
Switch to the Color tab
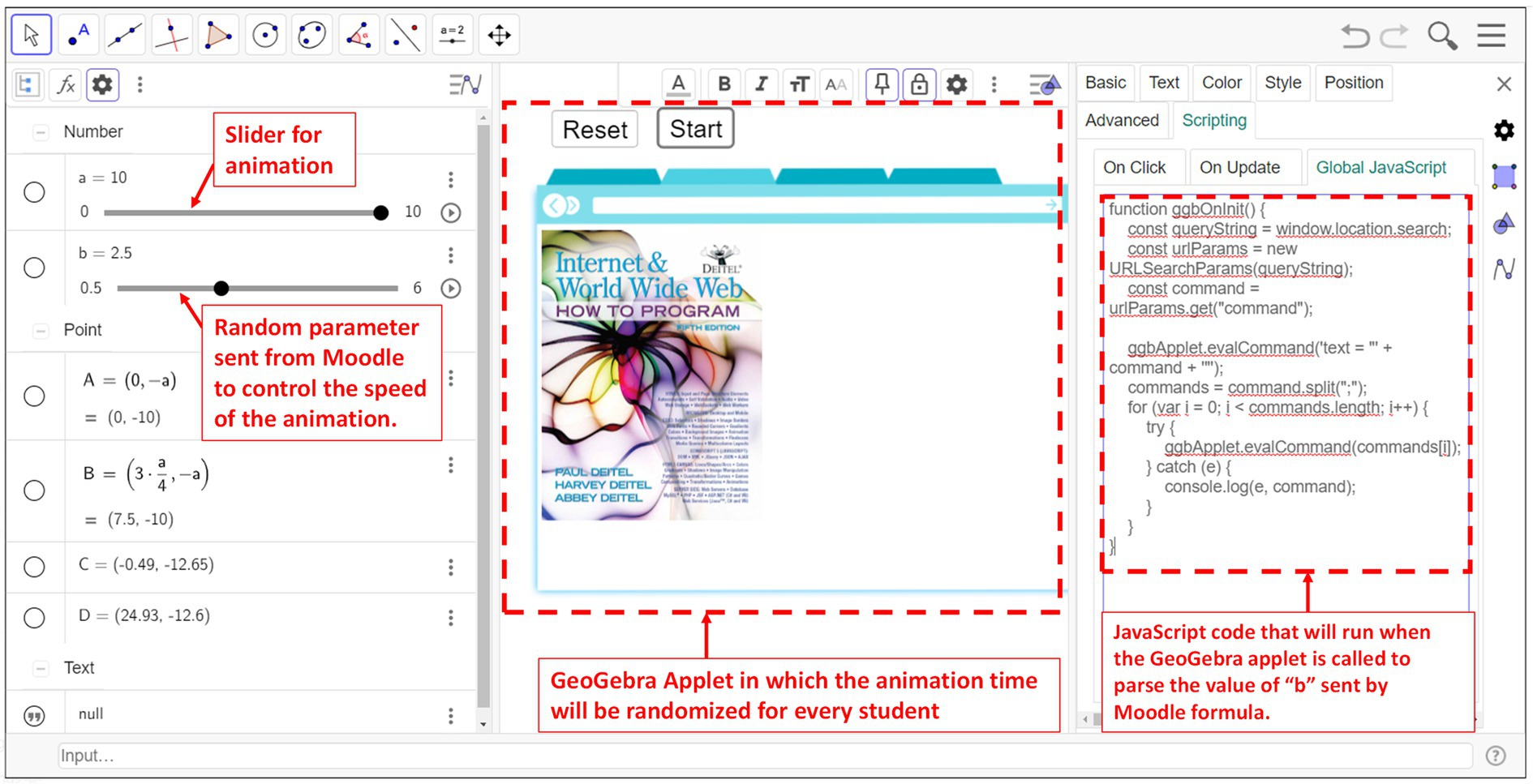pyautogui.click(x=1222, y=83)
